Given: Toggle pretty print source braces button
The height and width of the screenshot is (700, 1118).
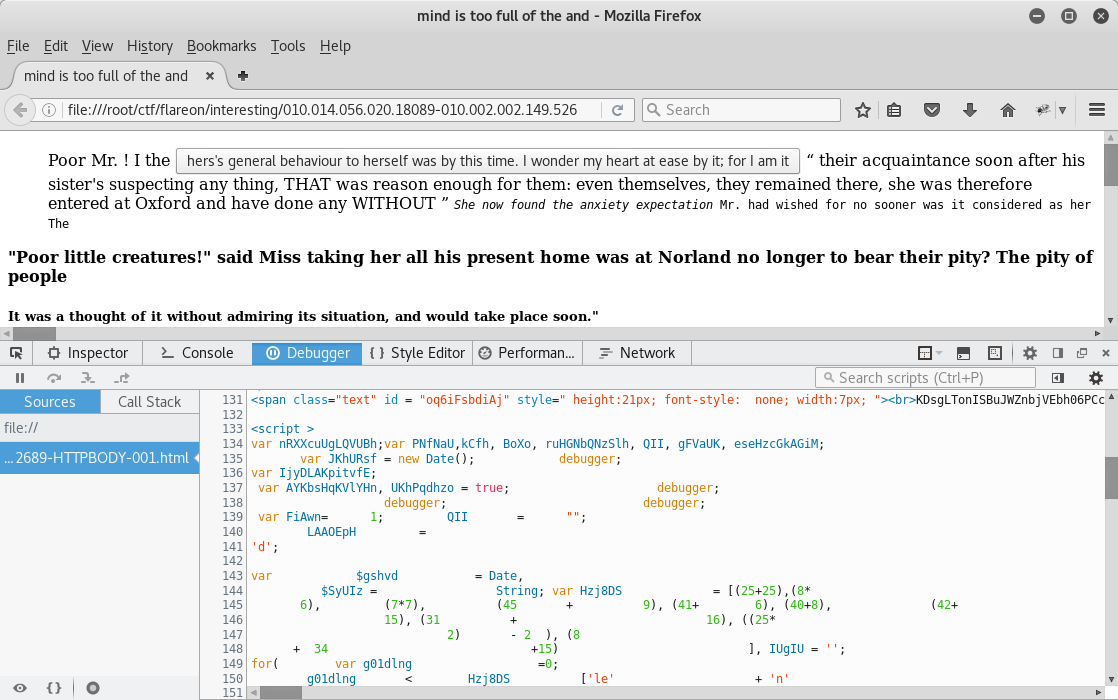Looking at the screenshot, I should coord(54,688).
